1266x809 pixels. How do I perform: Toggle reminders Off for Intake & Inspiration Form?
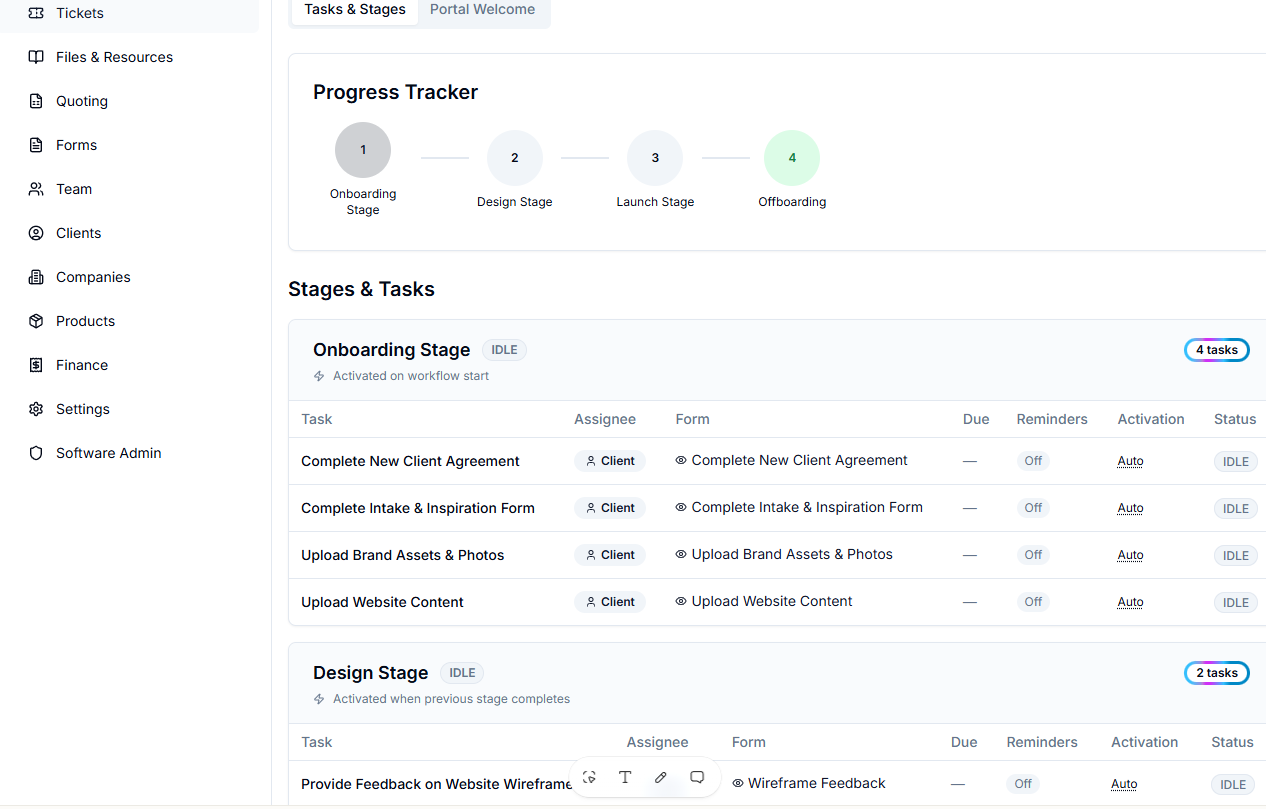tap(1033, 508)
